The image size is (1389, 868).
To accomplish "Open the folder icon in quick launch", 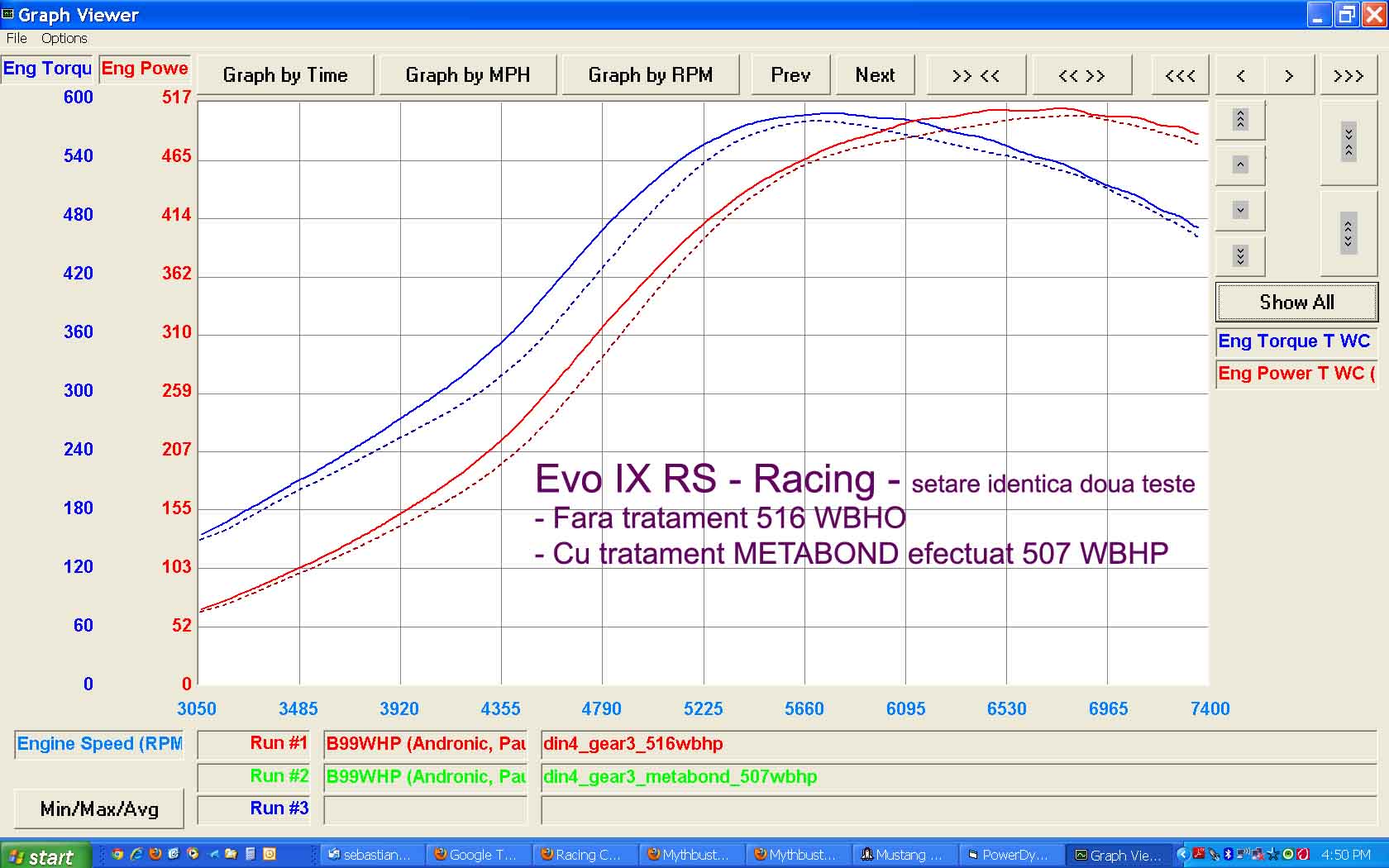I will 231,854.
